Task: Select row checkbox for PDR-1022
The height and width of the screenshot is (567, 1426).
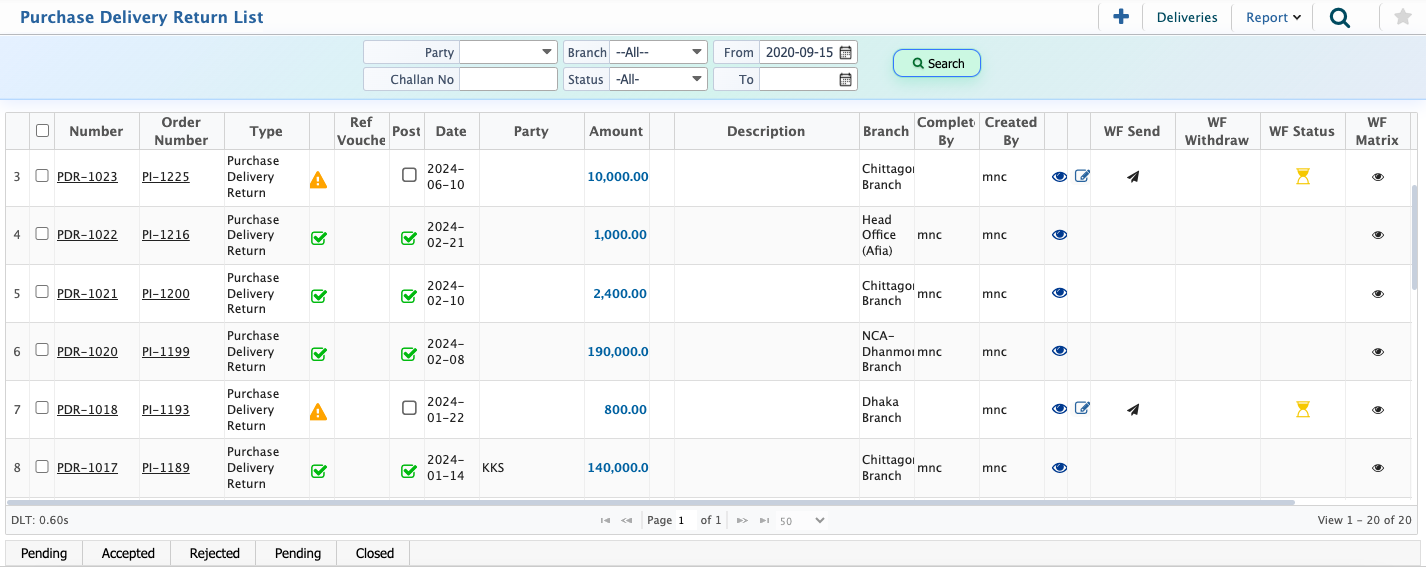Action: pos(42,233)
